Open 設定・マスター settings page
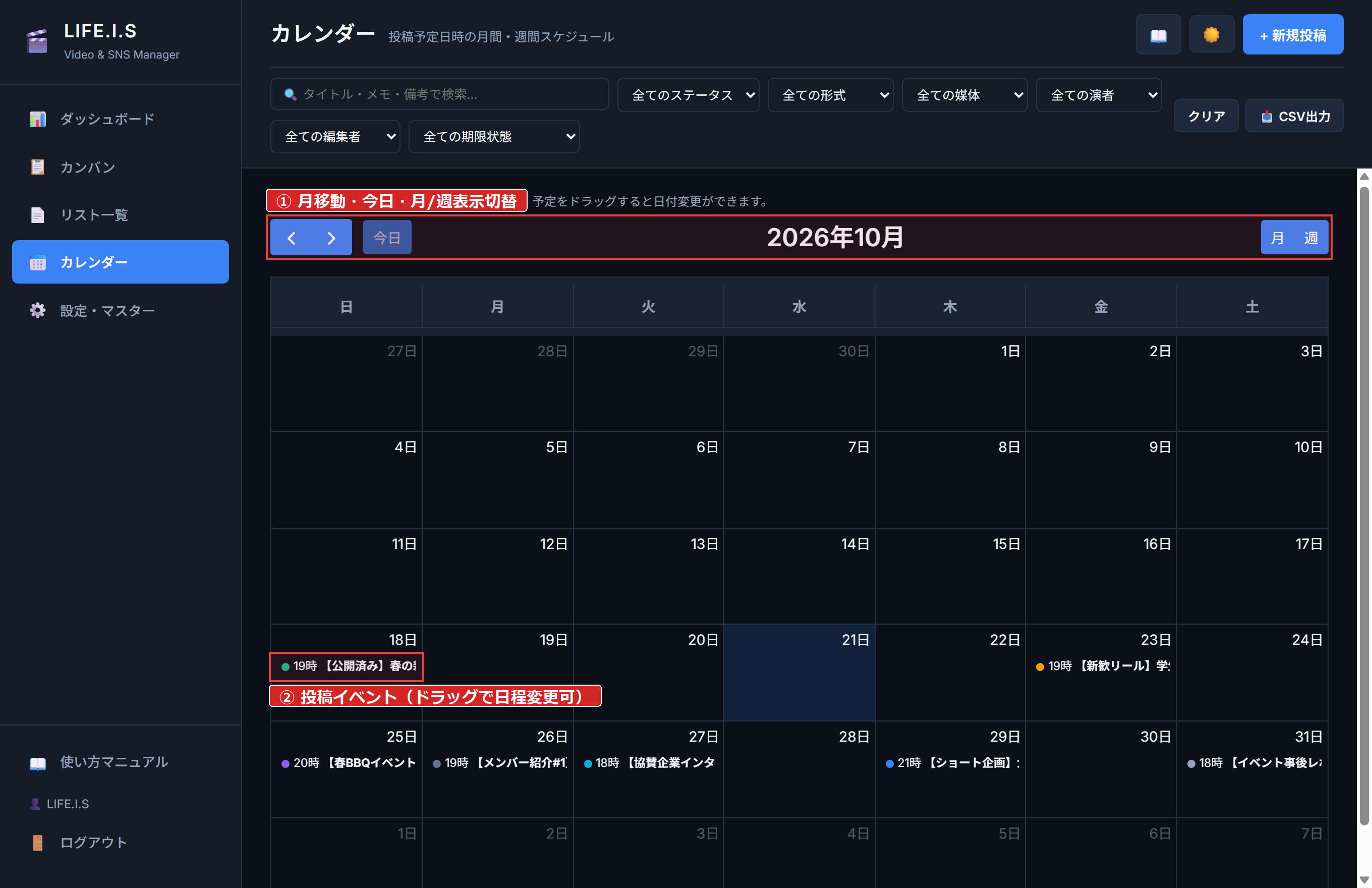The height and width of the screenshot is (888, 1372). [121, 311]
